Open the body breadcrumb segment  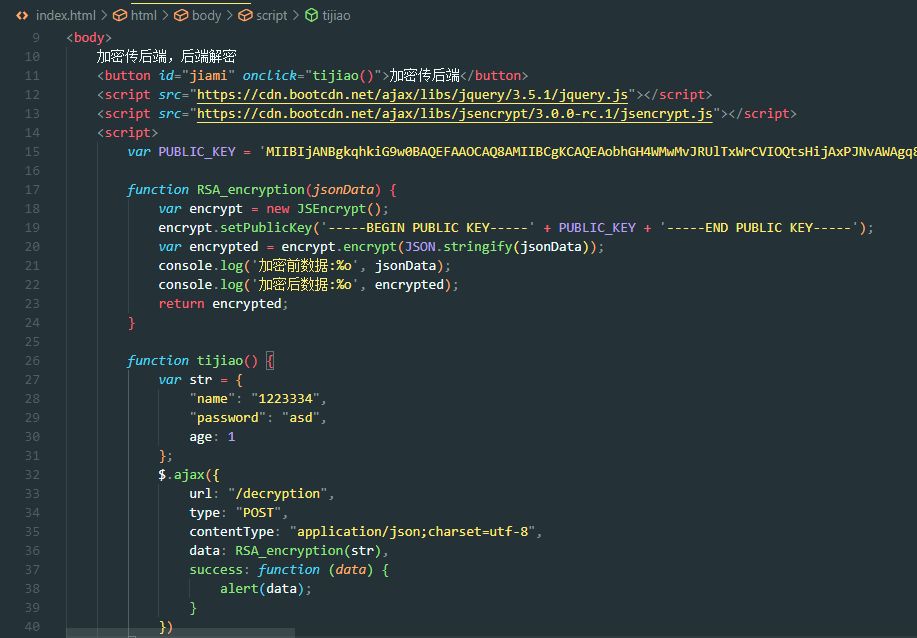(206, 16)
